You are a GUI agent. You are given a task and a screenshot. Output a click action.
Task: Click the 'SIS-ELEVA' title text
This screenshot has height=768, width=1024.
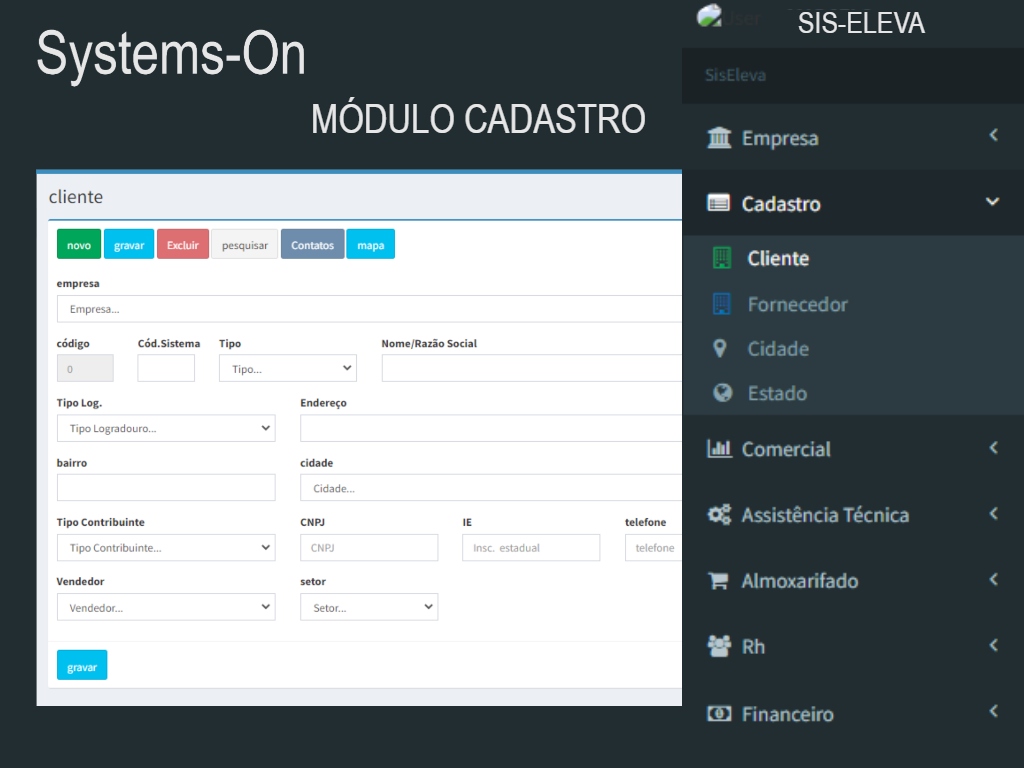(861, 24)
